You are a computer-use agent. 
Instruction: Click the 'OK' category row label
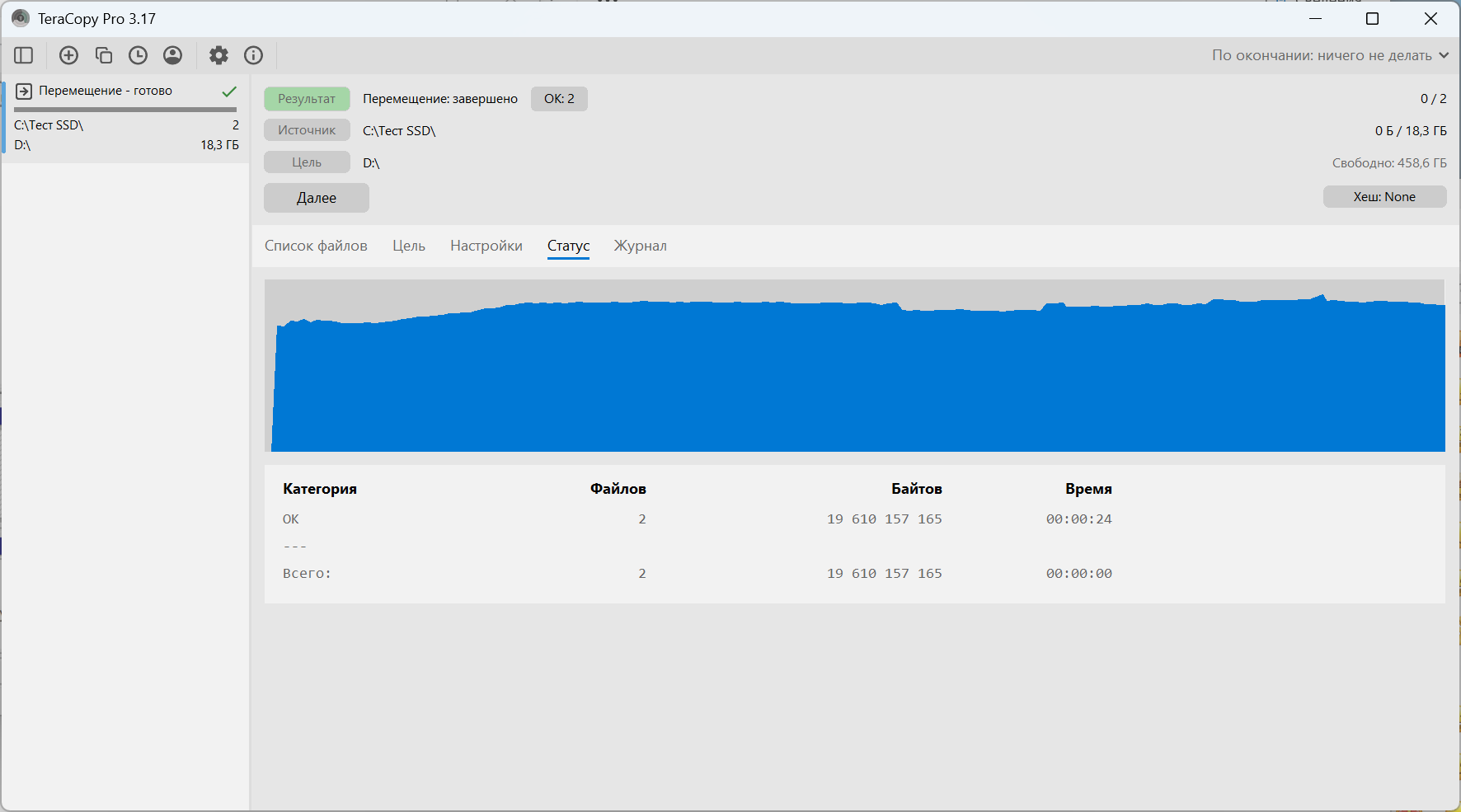291,519
